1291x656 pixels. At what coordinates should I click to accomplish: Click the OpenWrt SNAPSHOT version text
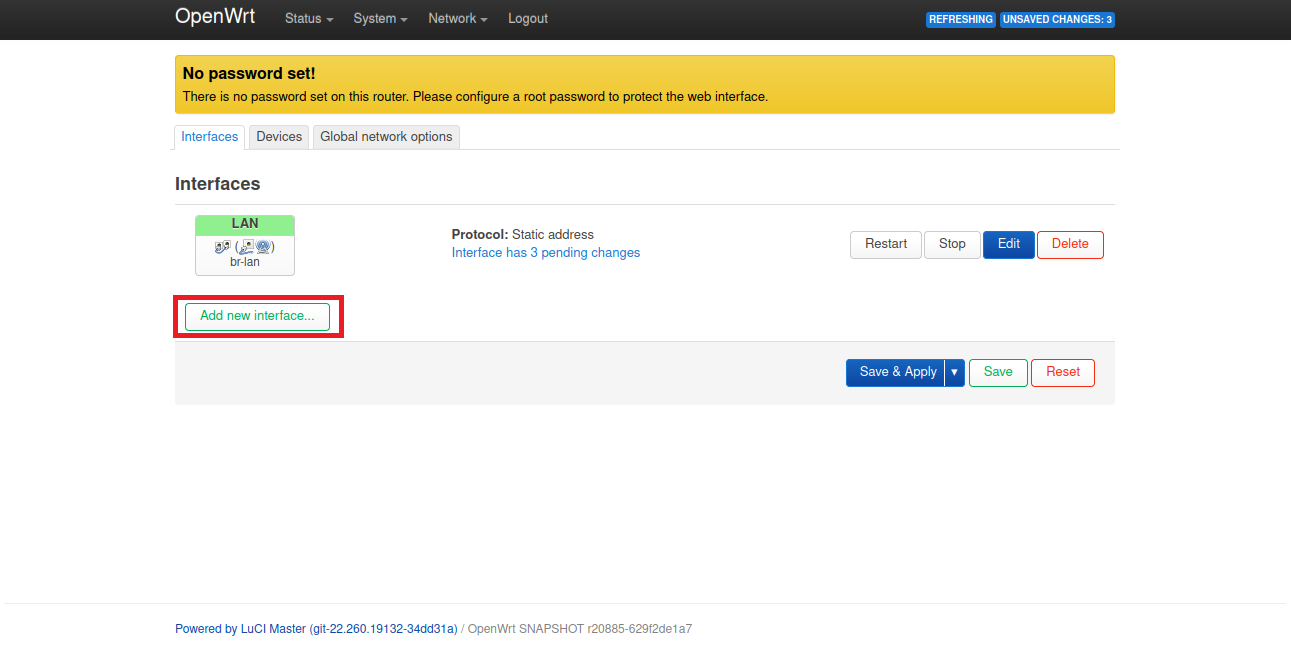pyautogui.click(x=580, y=629)
